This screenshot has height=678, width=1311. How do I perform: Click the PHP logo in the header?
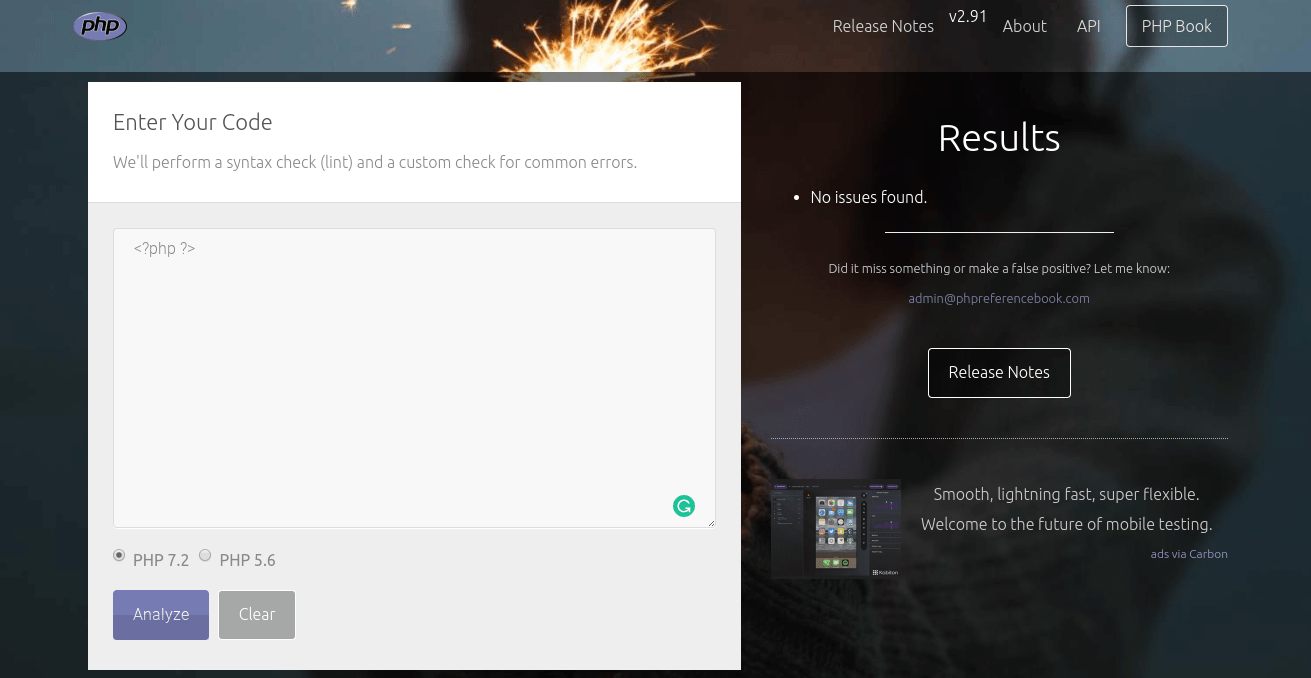click(99, 26)
